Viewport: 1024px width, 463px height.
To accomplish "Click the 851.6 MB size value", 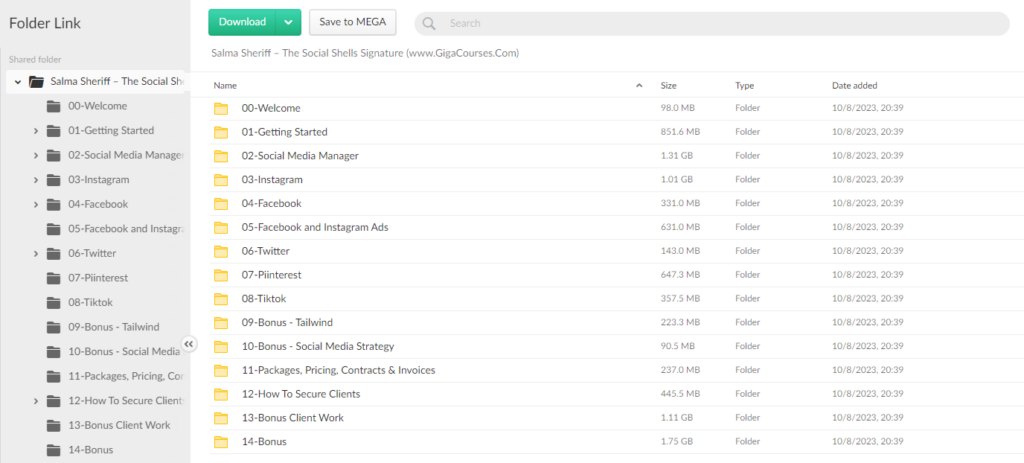I will (680, 132).
